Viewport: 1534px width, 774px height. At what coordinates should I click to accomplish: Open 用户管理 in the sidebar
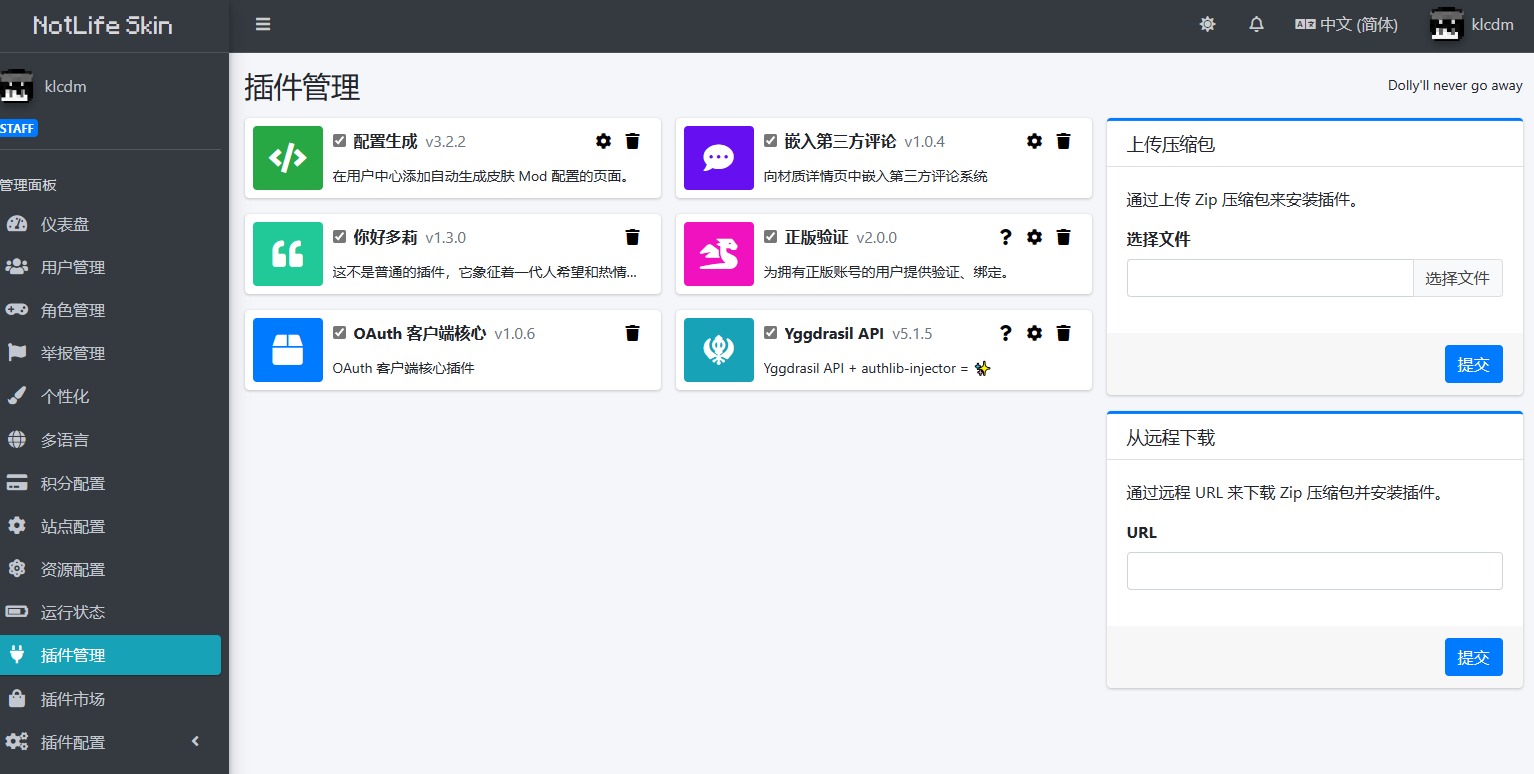click(73, 267)
